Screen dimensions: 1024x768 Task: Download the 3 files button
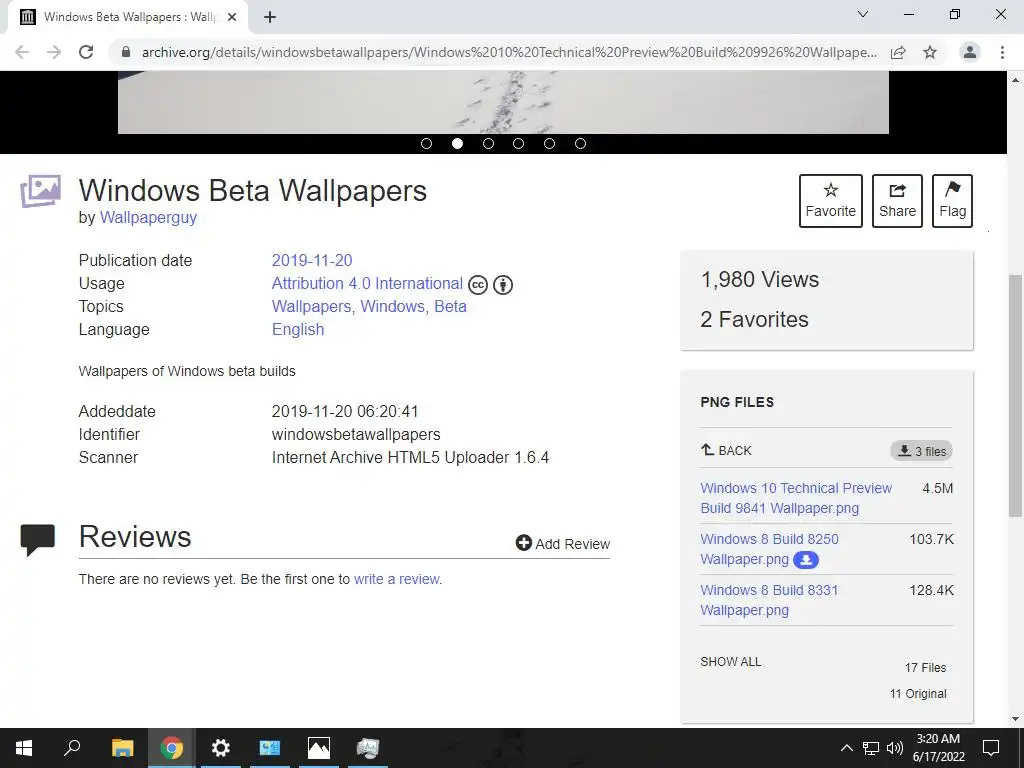(921, 451)
